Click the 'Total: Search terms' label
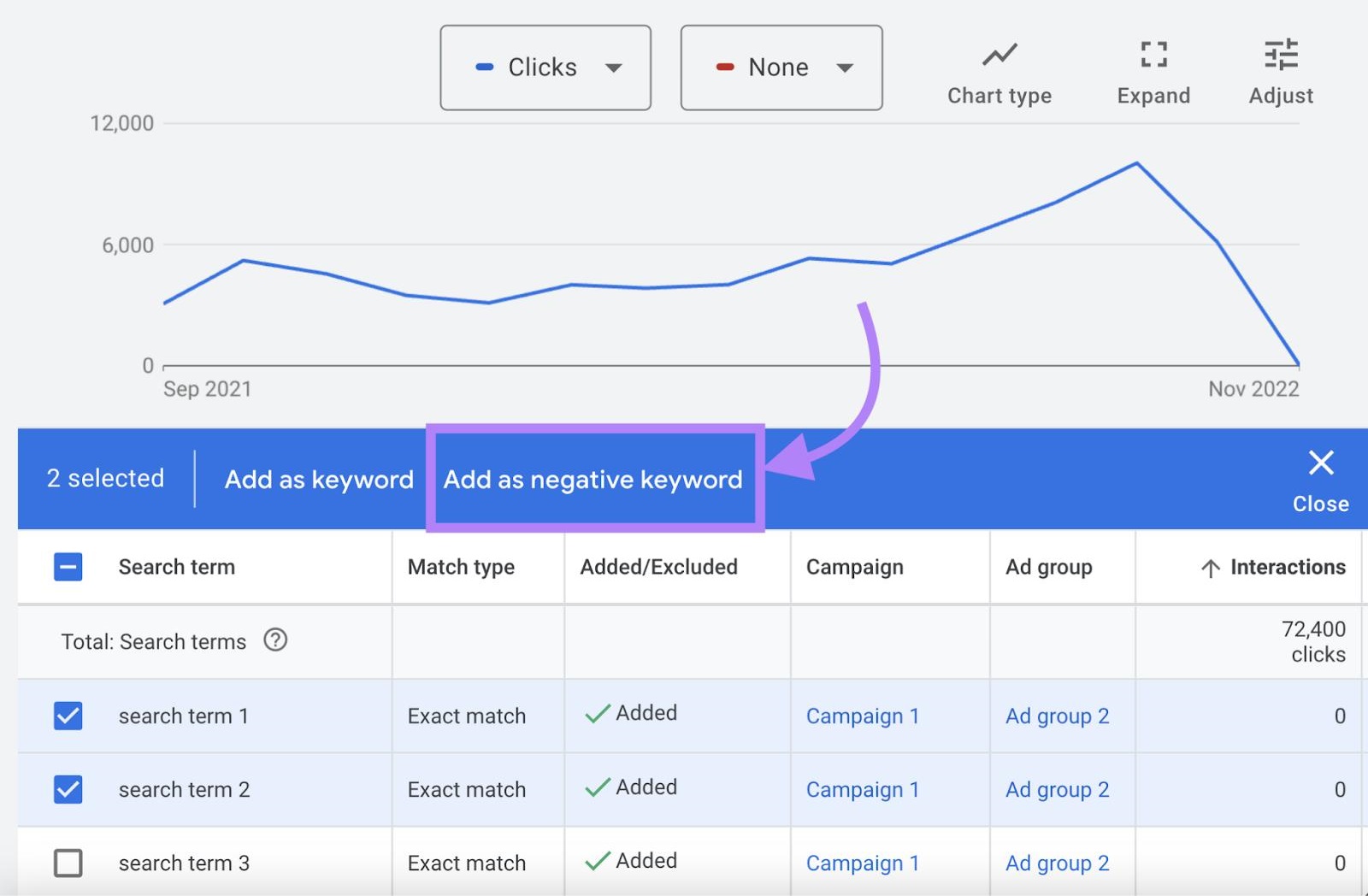This screenshot has height=896, width=1368. coord(154,641)
